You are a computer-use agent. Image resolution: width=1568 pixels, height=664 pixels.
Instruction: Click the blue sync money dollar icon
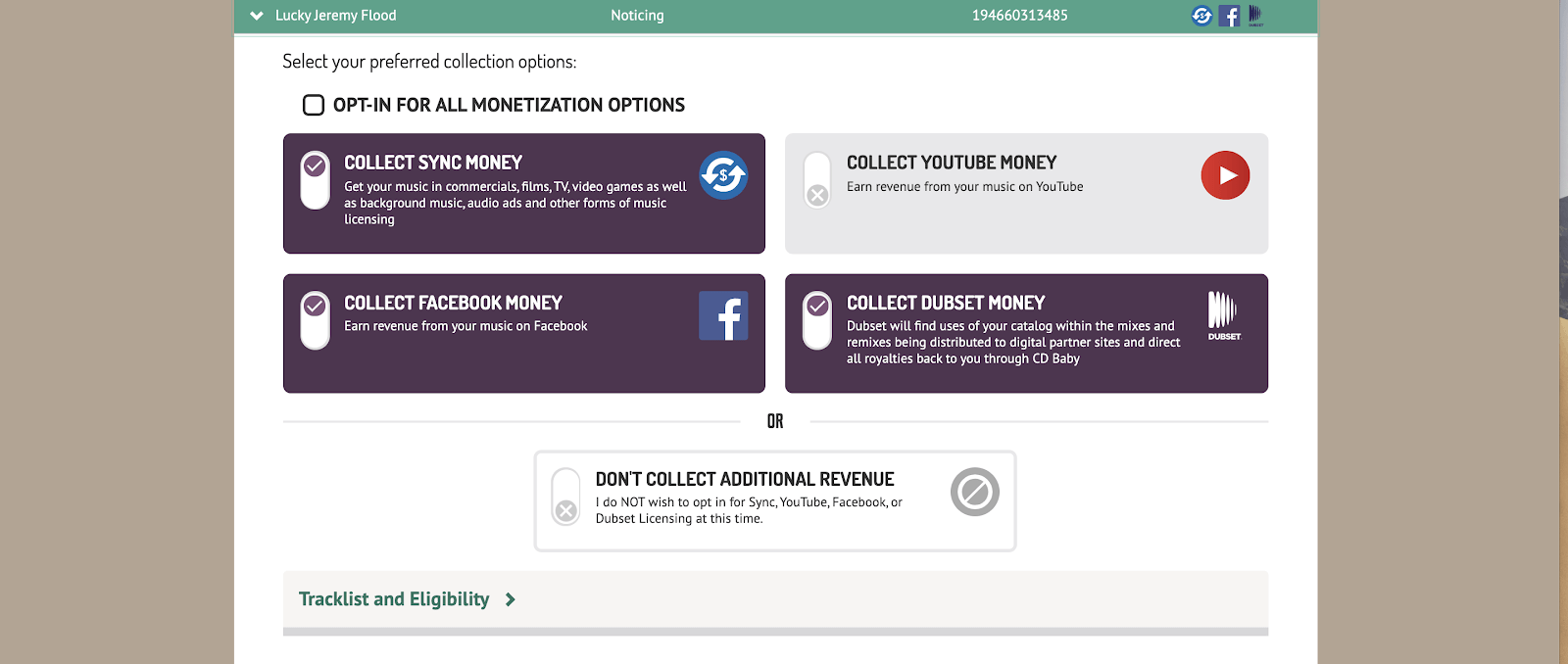723,175
